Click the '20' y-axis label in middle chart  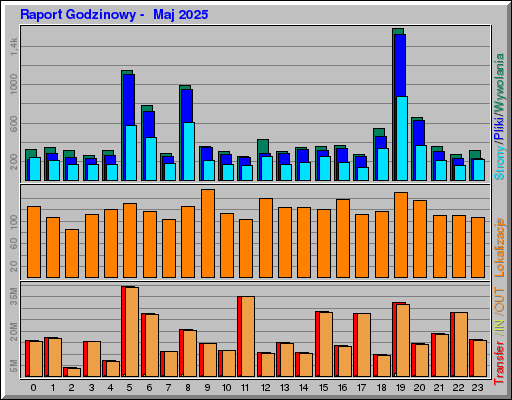[13, 266]
